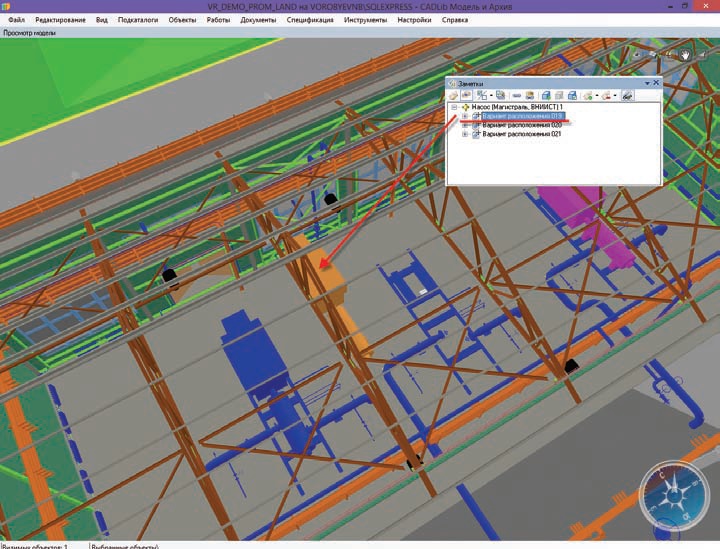Select the Вариант расположения 019 row
This screenshot has width=720, height=549.
coord(523,116)
